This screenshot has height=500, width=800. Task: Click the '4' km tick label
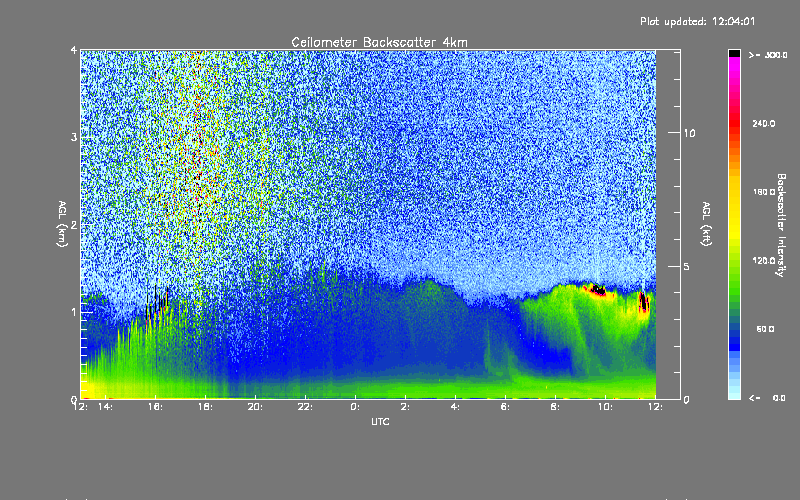74,50
